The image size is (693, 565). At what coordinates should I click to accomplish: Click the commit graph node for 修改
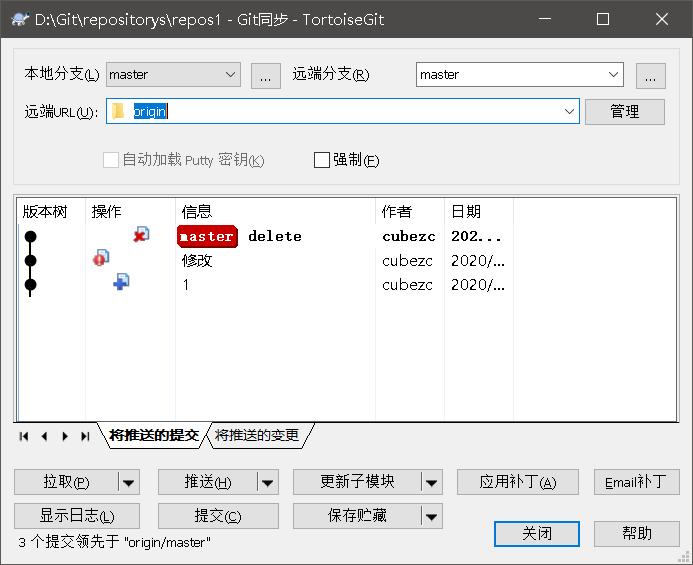30,260
